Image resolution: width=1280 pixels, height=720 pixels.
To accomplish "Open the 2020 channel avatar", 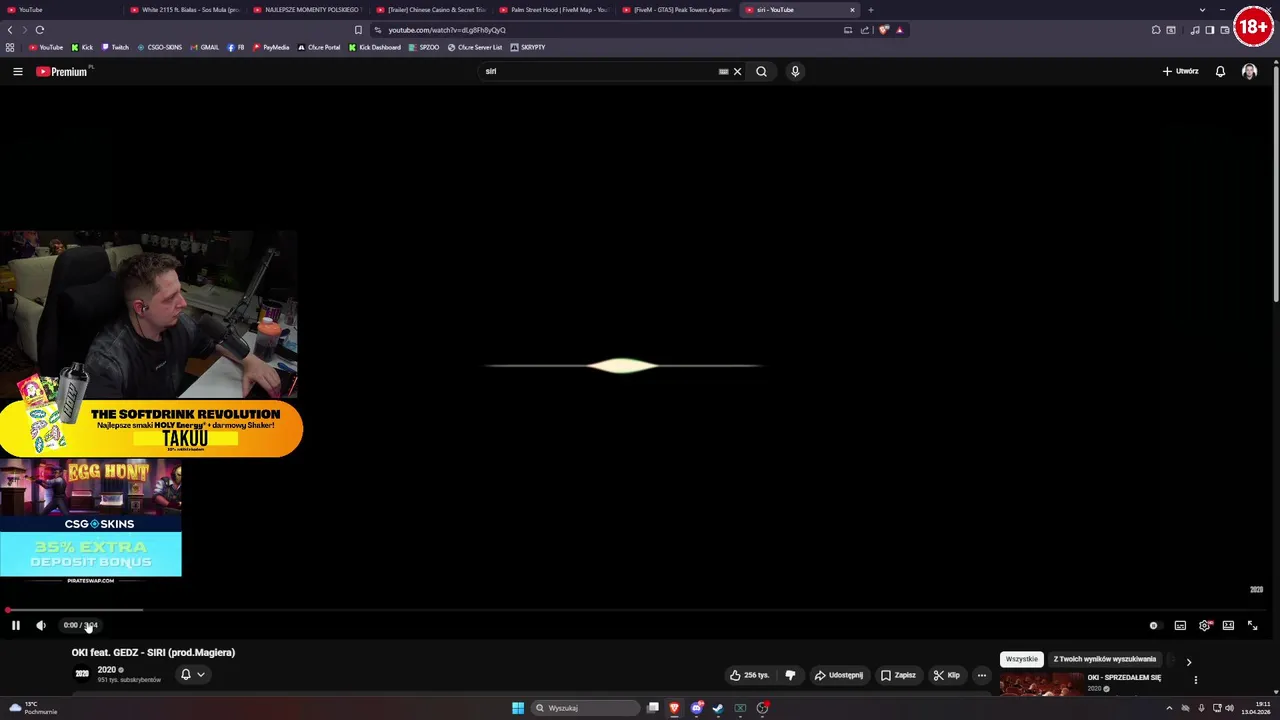I will tap(82, 674).
